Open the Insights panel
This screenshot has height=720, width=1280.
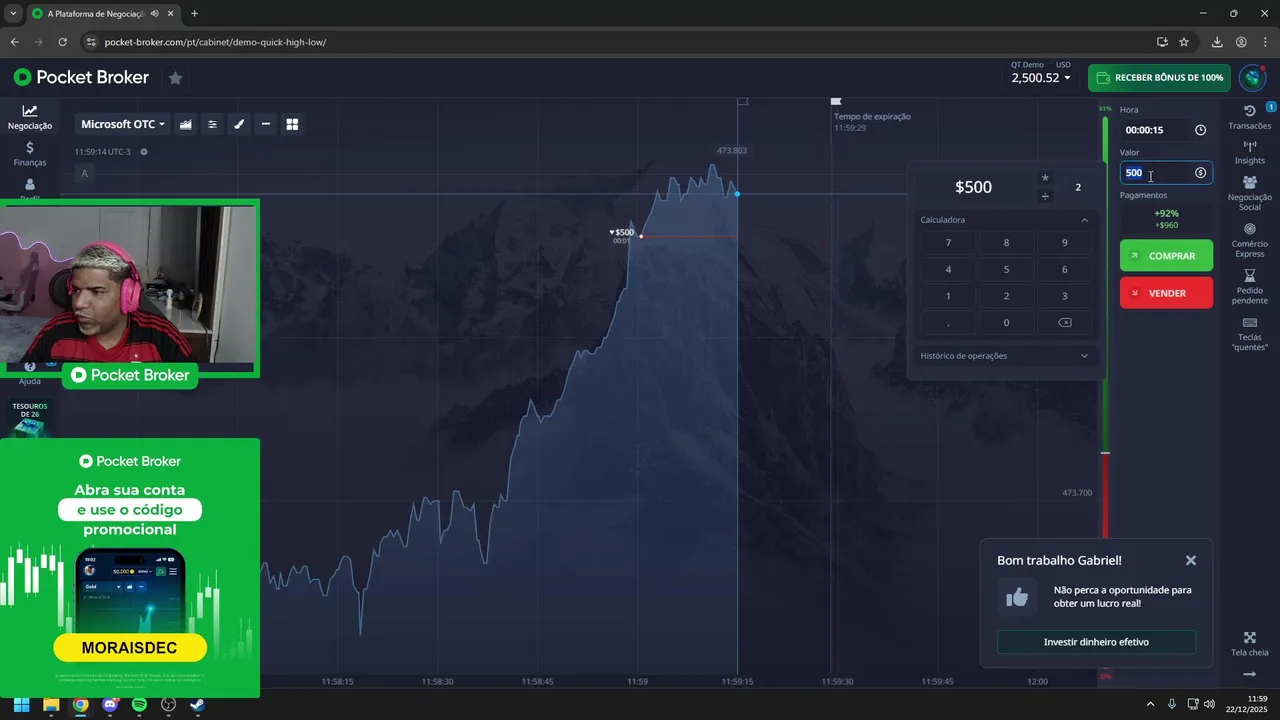click(1250, 152)
